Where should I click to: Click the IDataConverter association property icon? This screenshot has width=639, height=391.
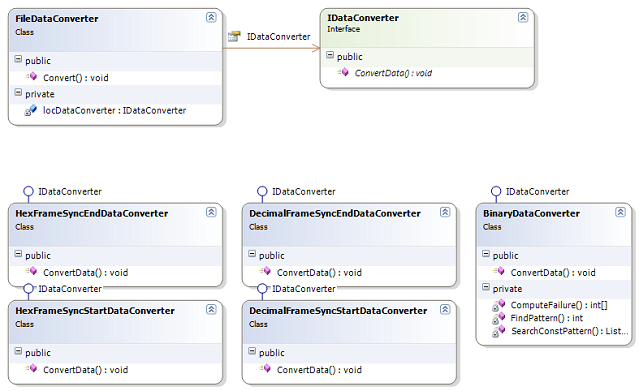[234, 36]
